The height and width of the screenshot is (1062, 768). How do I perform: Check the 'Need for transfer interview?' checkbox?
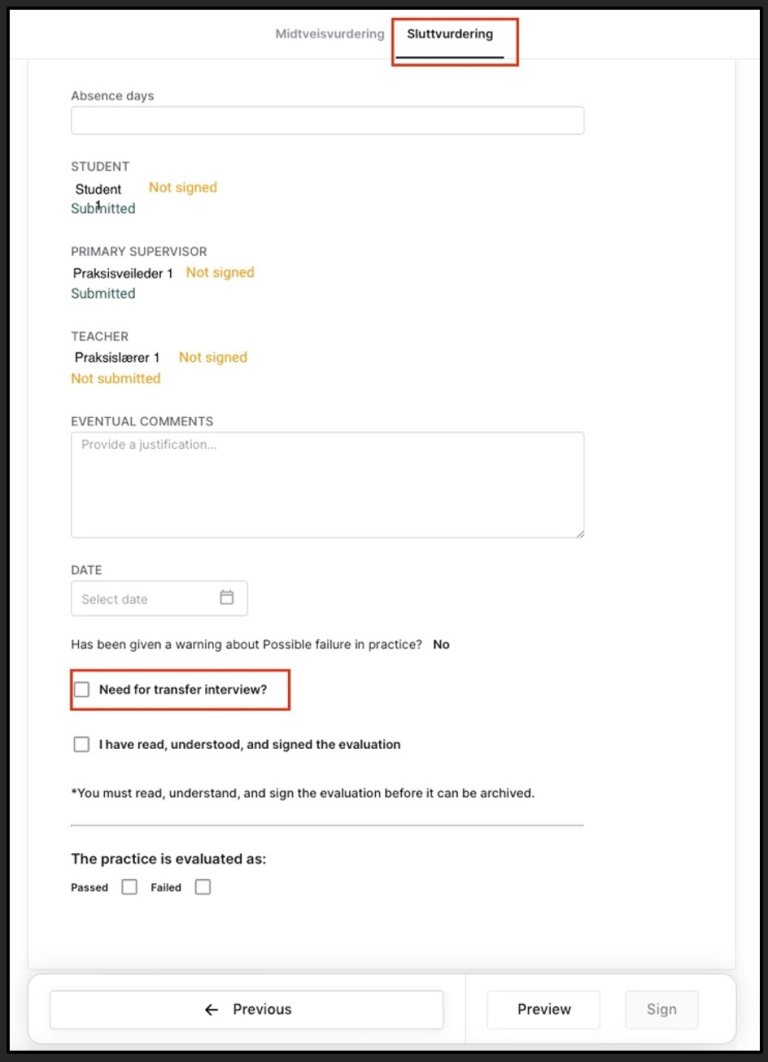click(x=82, y=690)
